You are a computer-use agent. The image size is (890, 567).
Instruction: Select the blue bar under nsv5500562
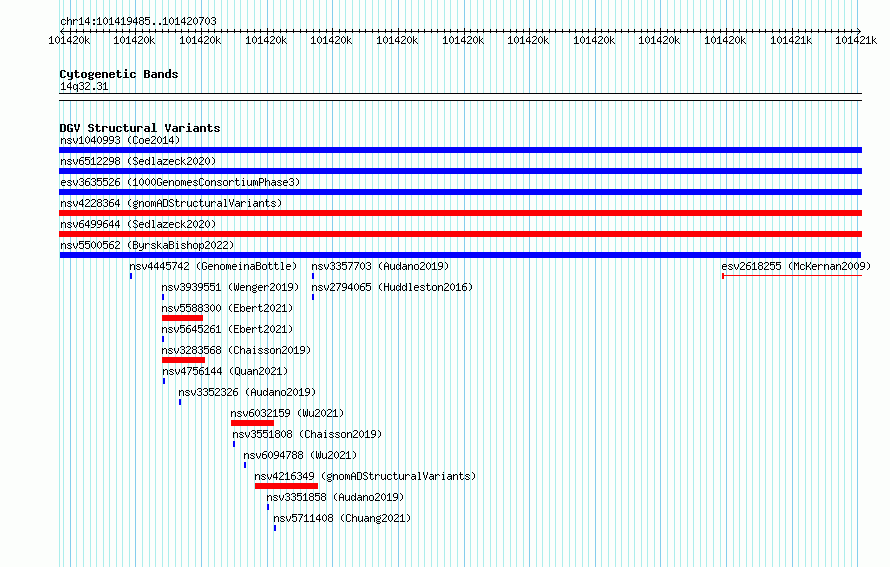click(460, 255)
